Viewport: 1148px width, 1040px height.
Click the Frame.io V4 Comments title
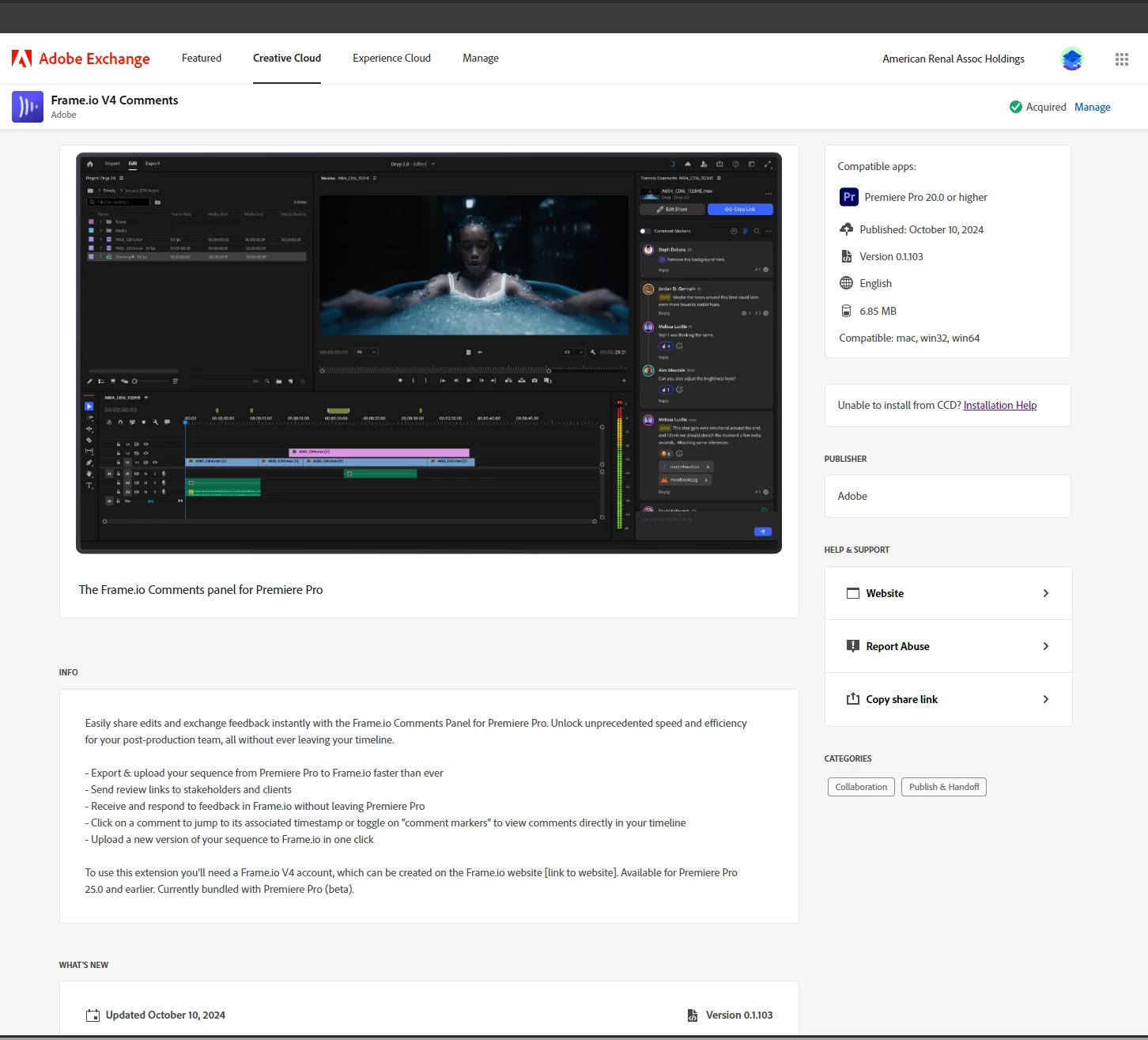115,100
